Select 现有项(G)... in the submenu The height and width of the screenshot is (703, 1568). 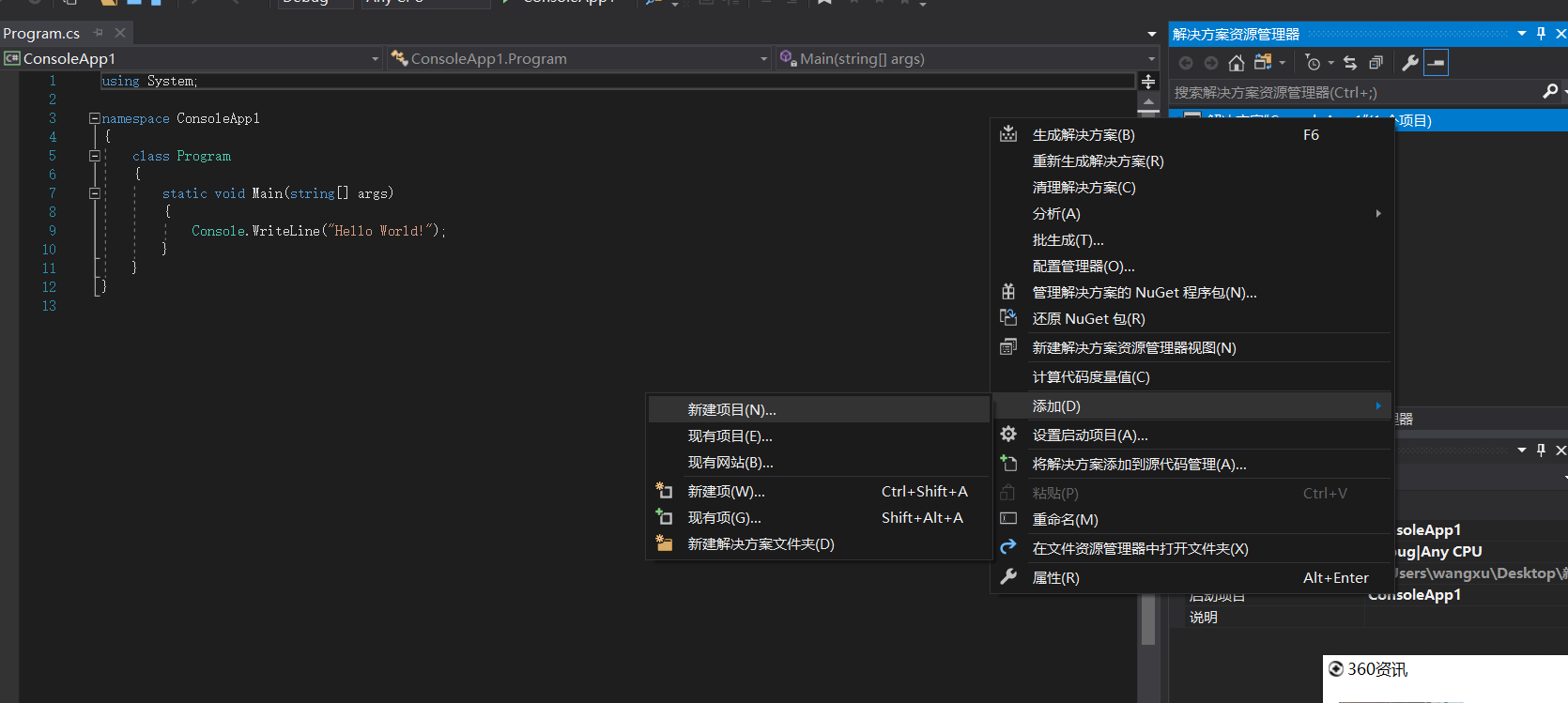tap(819, 518)
